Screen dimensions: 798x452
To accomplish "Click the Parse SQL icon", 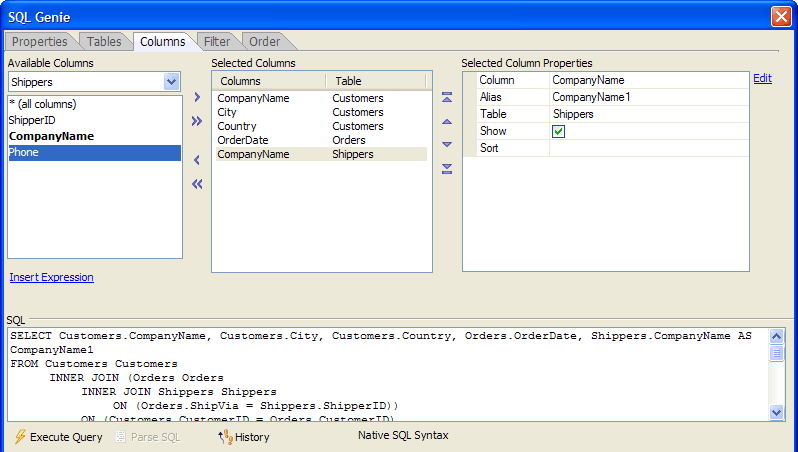I will click(120, 437).
